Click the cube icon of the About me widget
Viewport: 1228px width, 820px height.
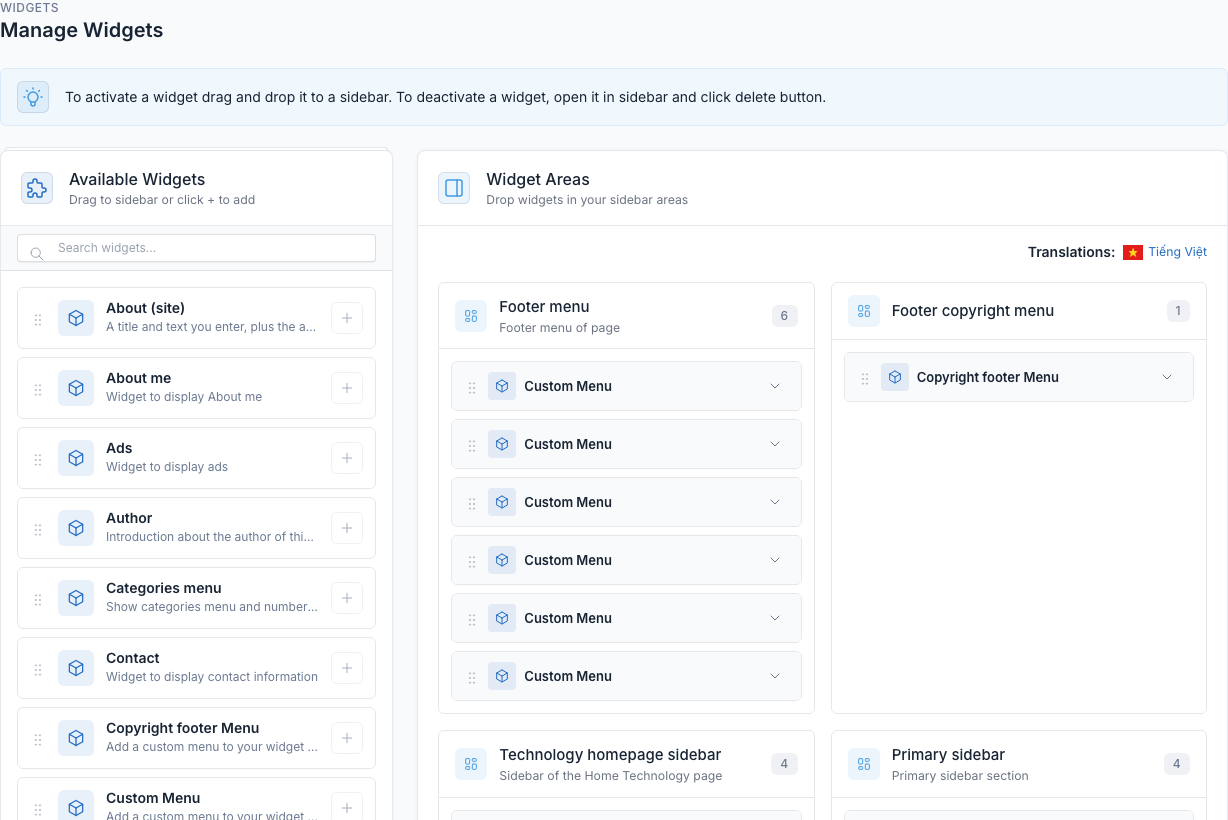pos(76,388)
